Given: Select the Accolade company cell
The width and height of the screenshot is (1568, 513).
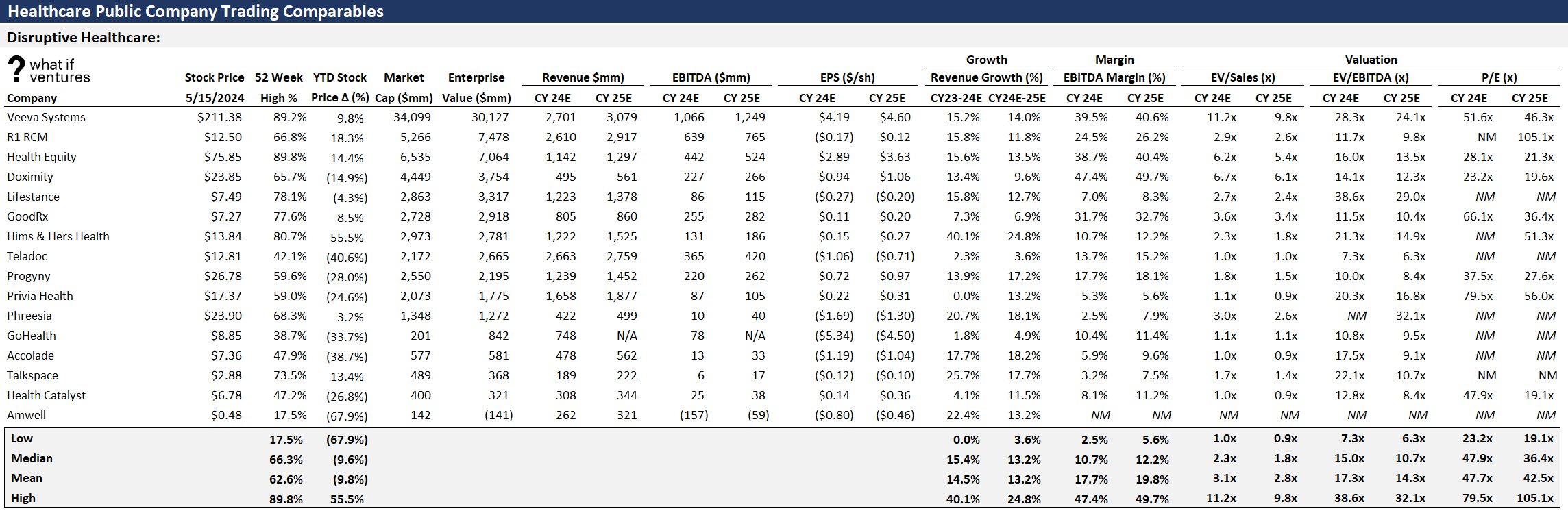Looking at the screenshot, I should 30,355.
